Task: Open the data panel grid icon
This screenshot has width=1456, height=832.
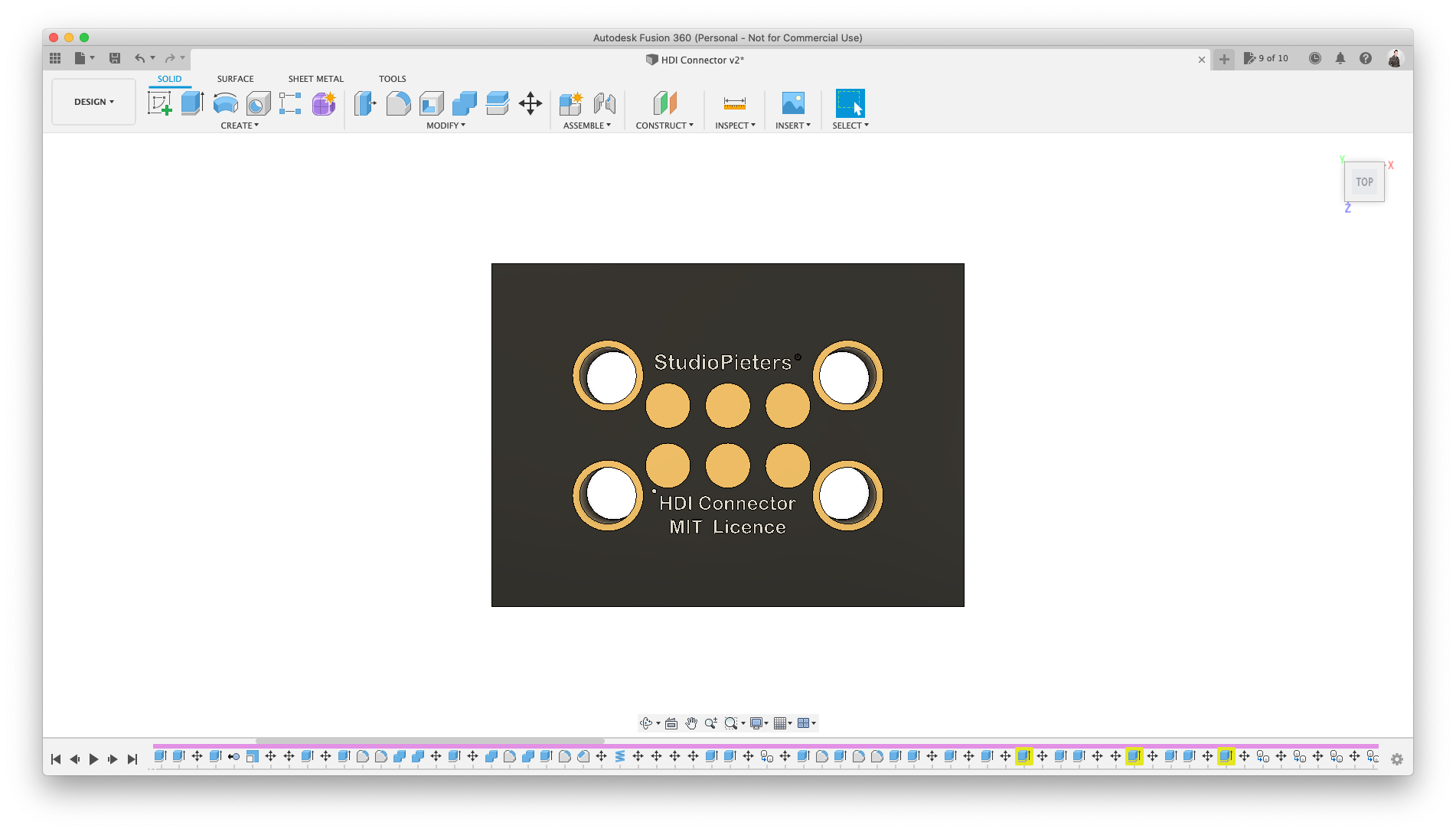Action: pos(55,58)
